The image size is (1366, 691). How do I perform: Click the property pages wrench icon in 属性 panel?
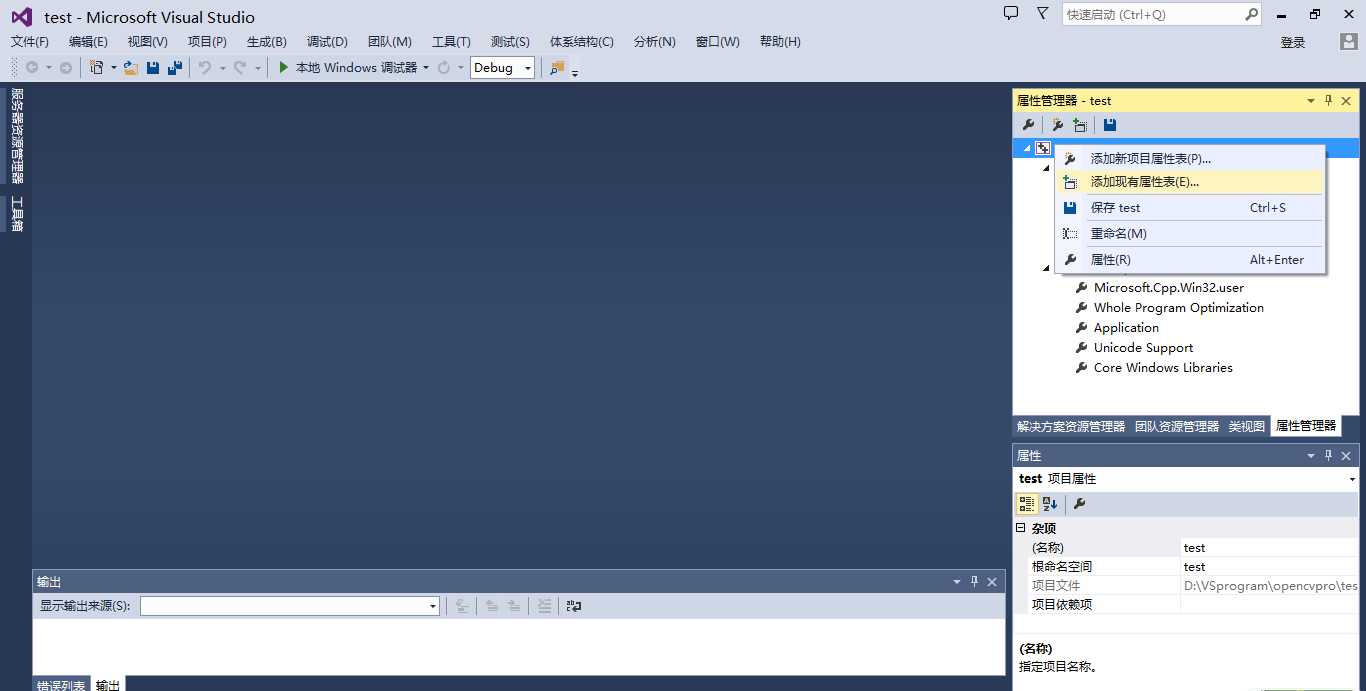[x=1079, y=504]
